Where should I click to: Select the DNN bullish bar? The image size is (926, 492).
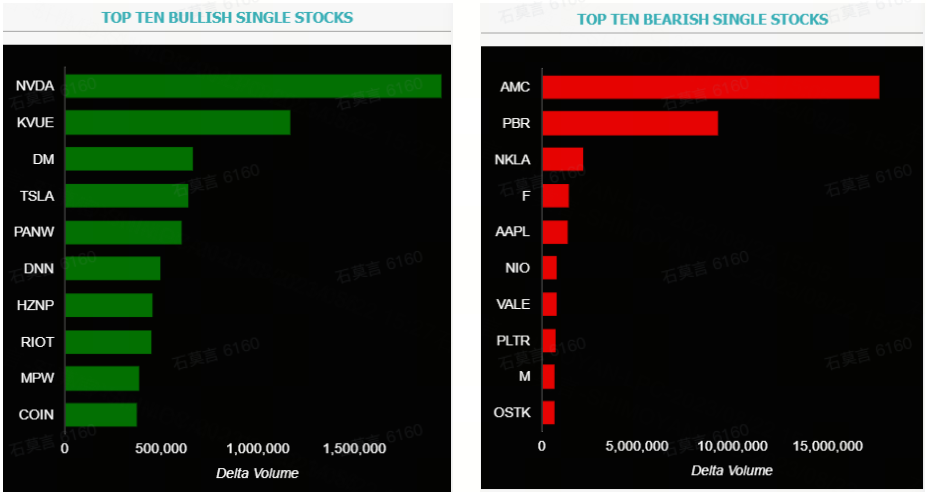coord(112,269)
